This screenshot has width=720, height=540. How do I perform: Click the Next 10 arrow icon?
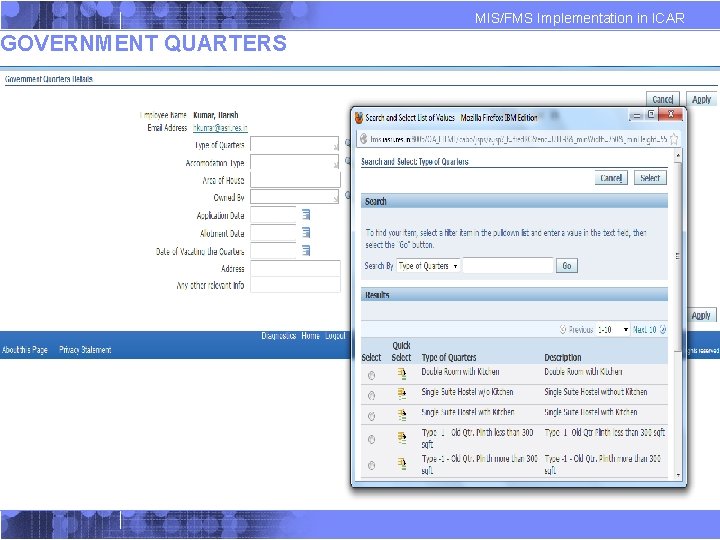tap(663, 329)
